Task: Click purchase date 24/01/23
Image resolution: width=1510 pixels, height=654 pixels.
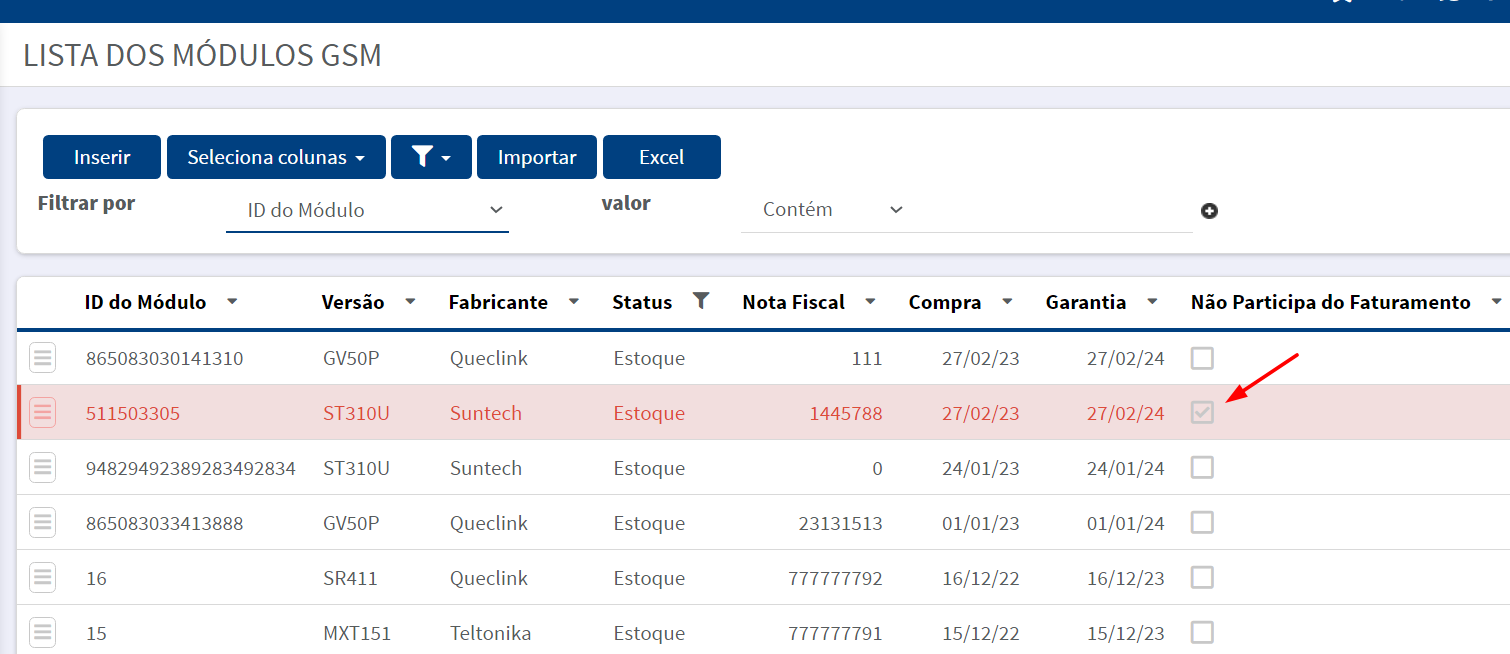Action: tap(981, 468)
